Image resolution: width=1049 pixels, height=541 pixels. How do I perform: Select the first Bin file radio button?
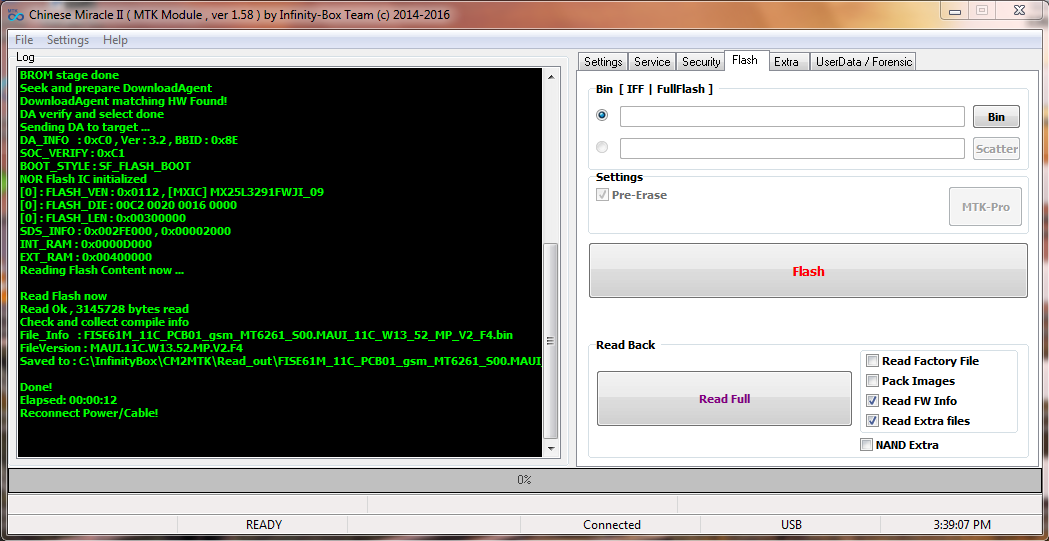tap(602, 116)
